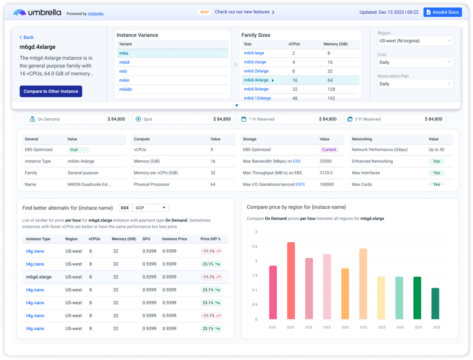This screenshot has width=473, height=360.
Task: Open the Reservation Plan dropdown
Action: click(x=415, y=84)
